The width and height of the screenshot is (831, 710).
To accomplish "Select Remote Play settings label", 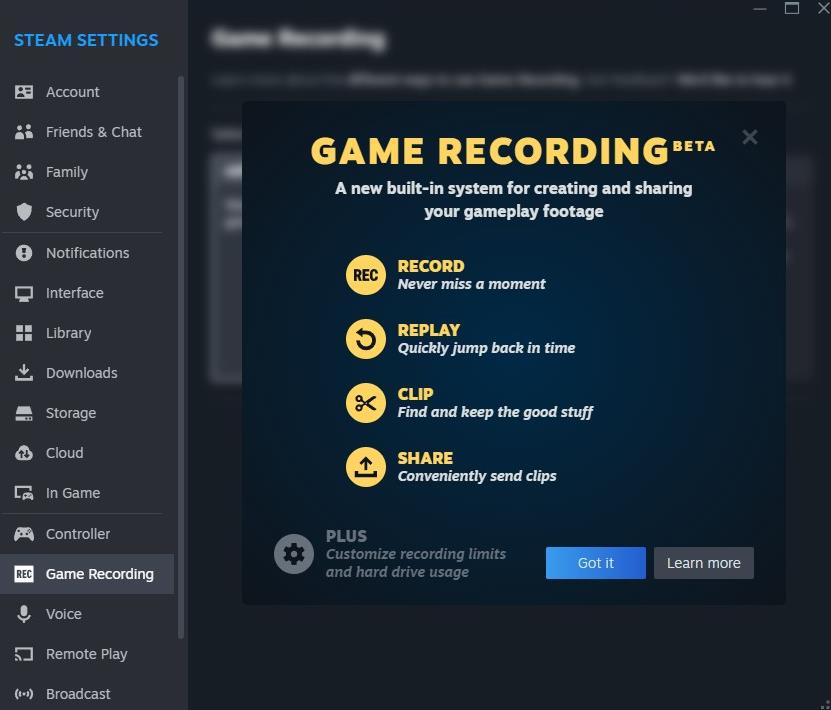I will pyautogui.click(x=87, y=654).
